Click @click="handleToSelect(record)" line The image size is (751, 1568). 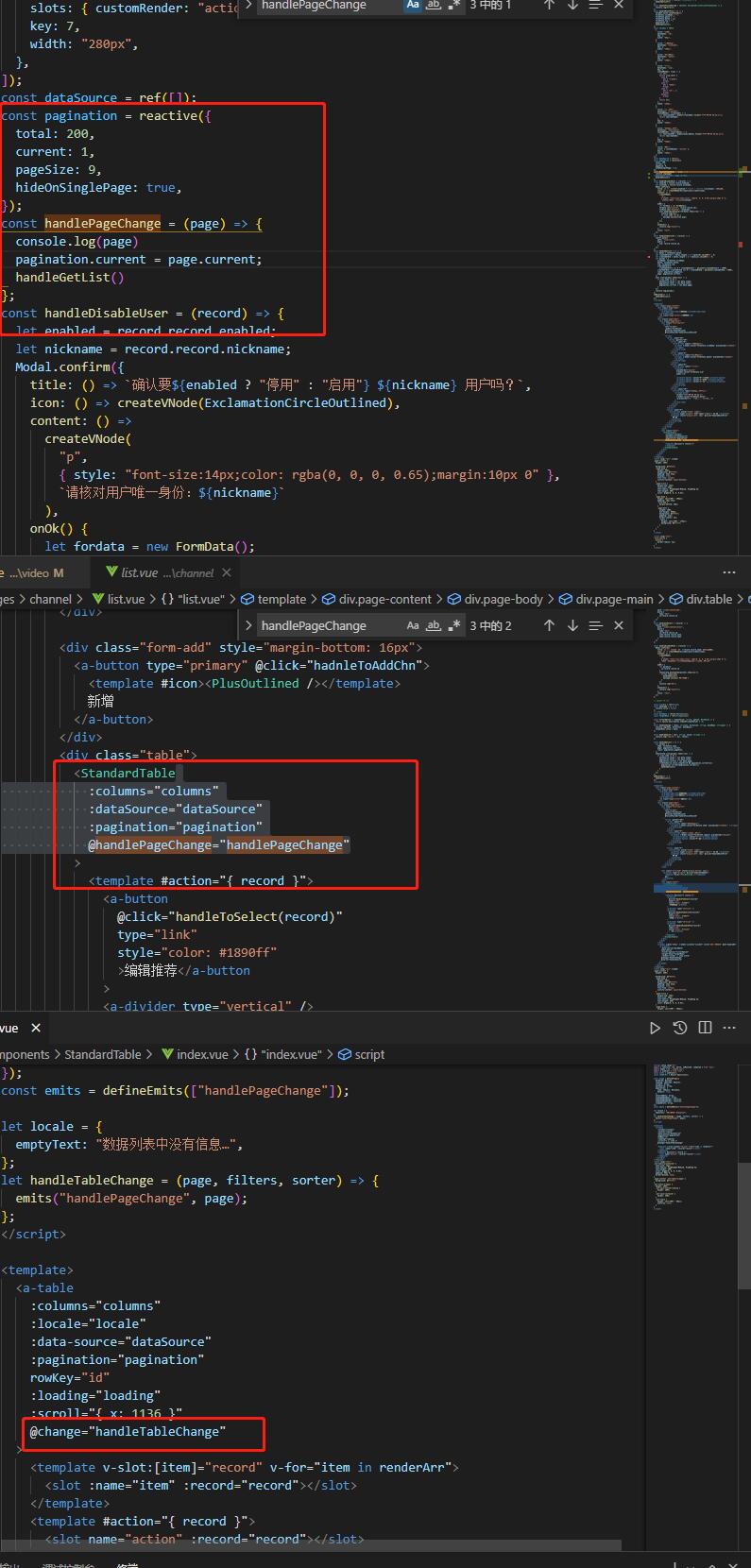(x=230, y=916)
